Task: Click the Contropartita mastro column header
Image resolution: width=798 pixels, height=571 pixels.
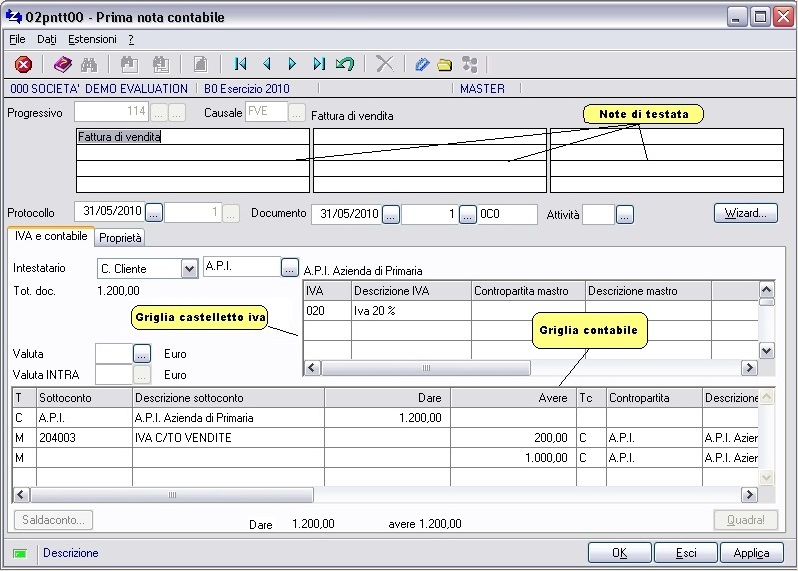Action: (528, 291)
